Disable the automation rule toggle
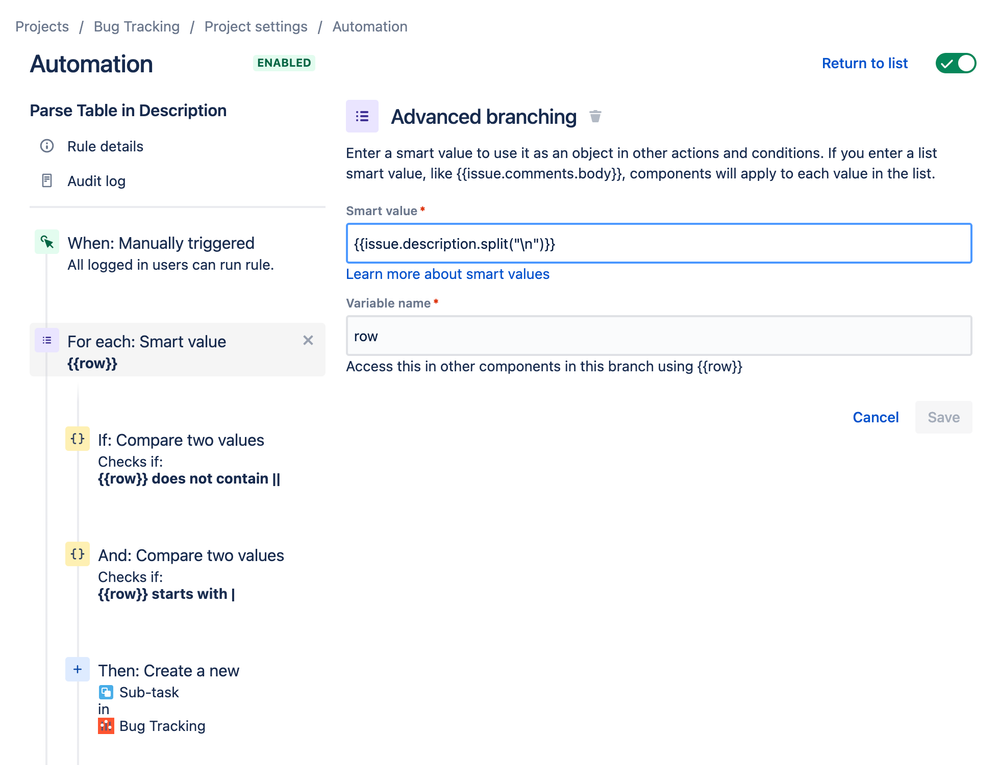 pyautogui.click(x=955, y=63)
